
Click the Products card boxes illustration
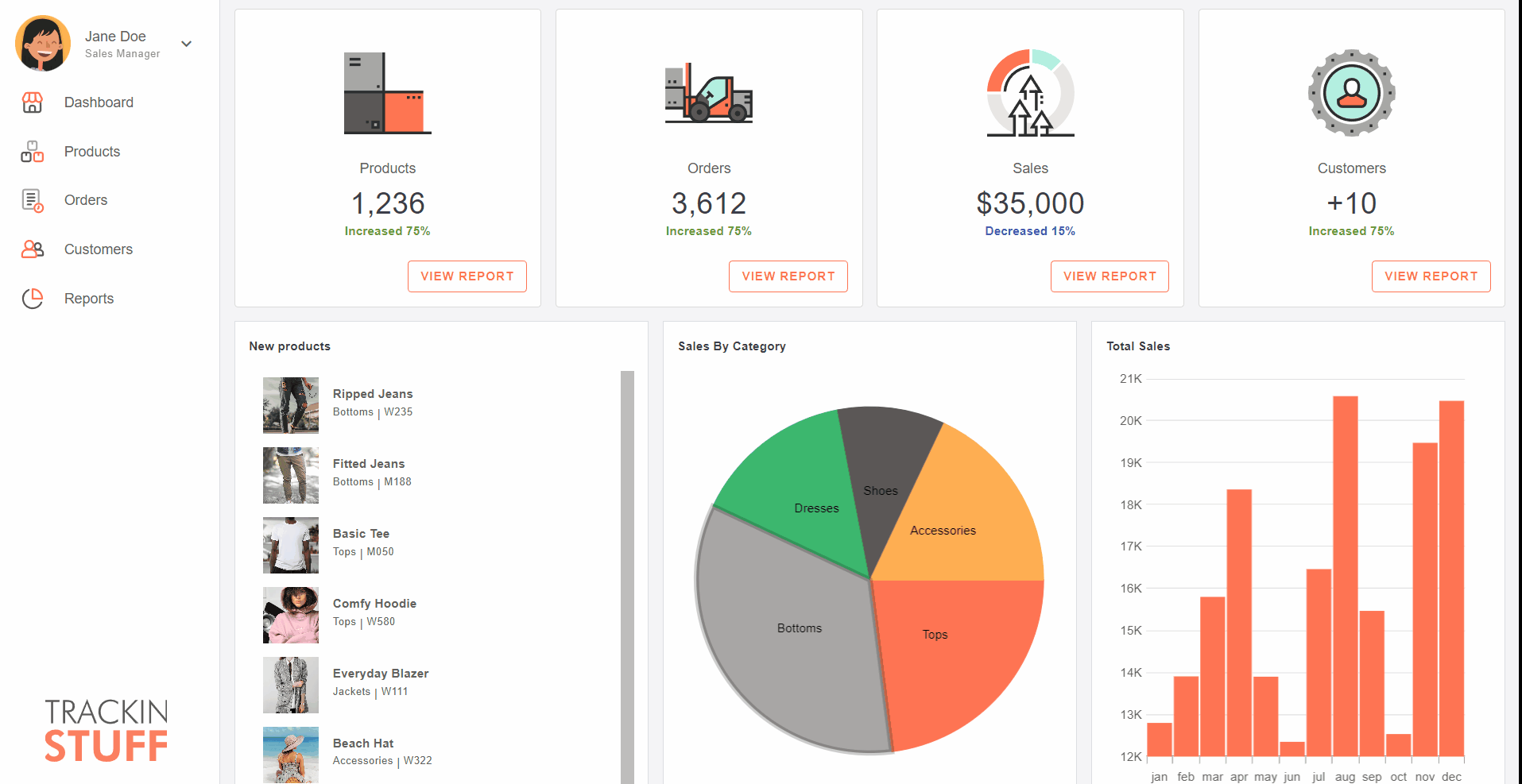(x=388, y=93)
